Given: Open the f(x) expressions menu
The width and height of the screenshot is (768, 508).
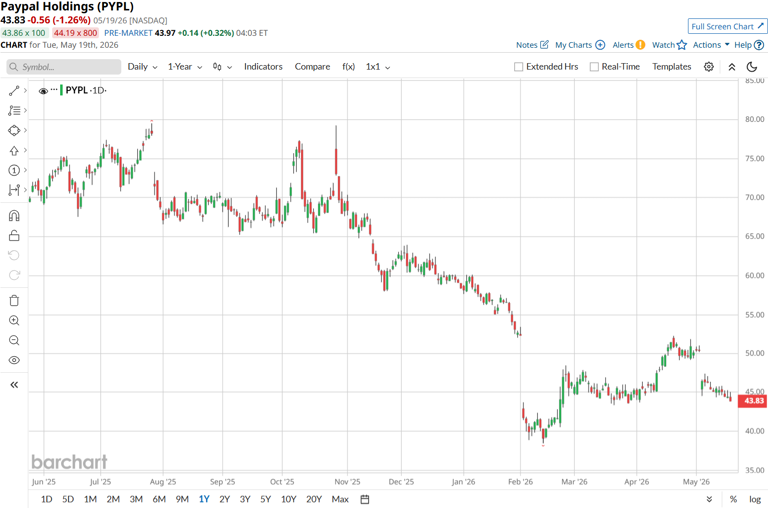Looking at the screenshot, I should [x=348, y=67].
